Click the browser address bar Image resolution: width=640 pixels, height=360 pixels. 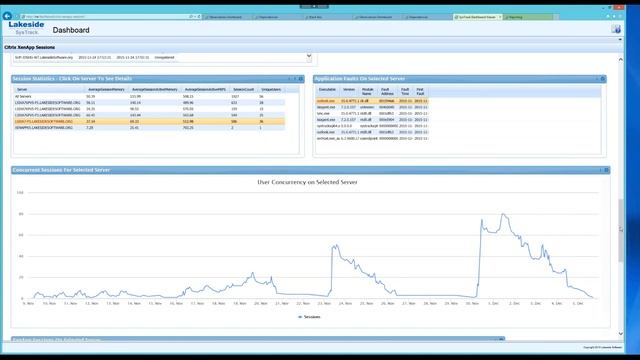pos(106,17)
